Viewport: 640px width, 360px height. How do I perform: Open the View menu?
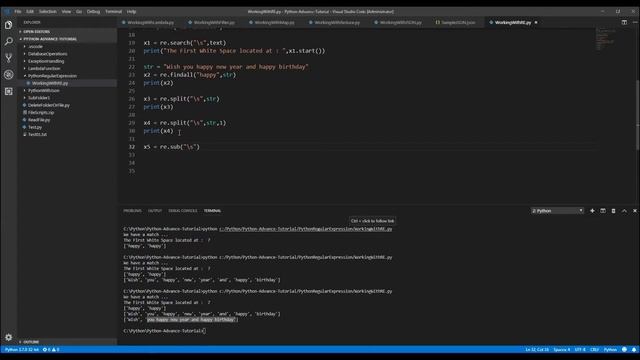pos(66,11)
